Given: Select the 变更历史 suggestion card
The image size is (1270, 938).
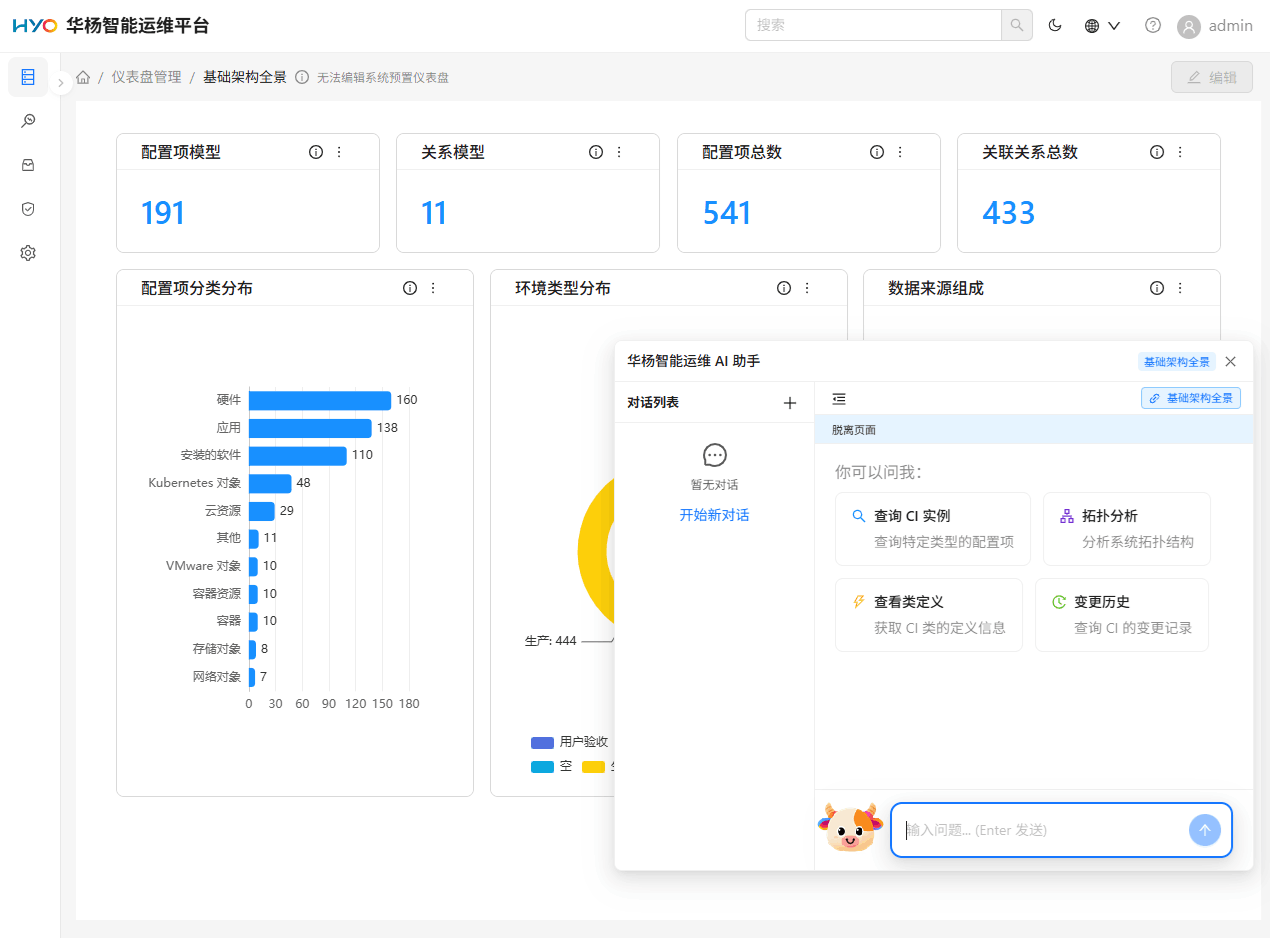Looking at the screenshot, I should point(1122,615).
